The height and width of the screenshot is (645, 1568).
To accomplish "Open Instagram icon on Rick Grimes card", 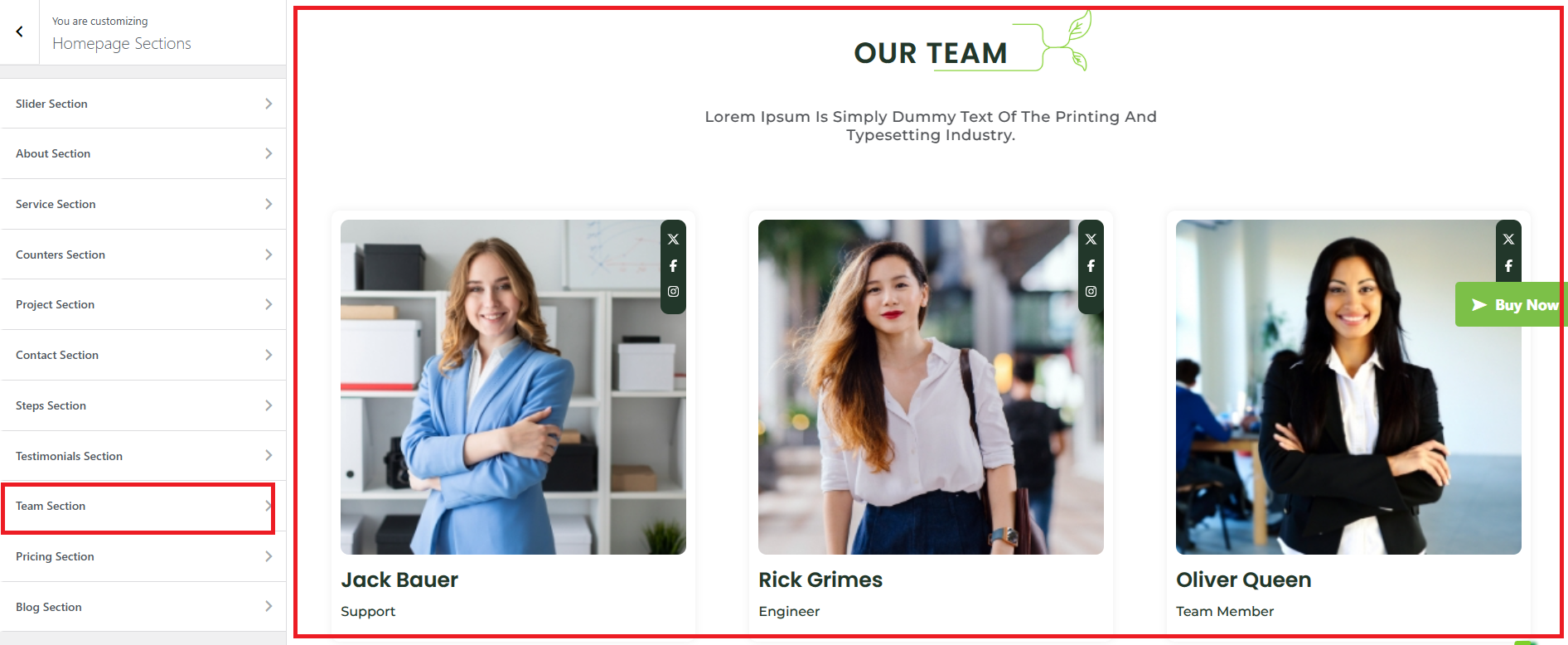I will click(x=1091, y=292).
